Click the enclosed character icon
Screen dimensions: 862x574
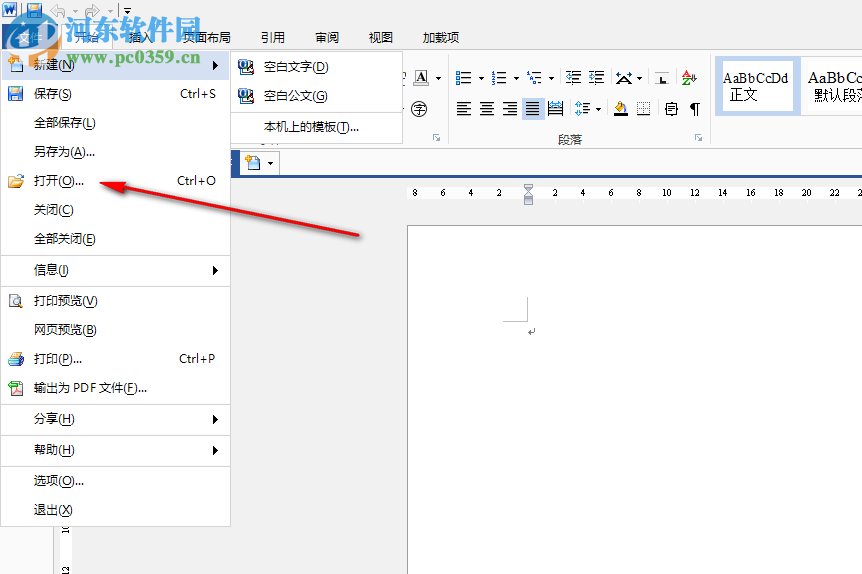pos(419,109)
